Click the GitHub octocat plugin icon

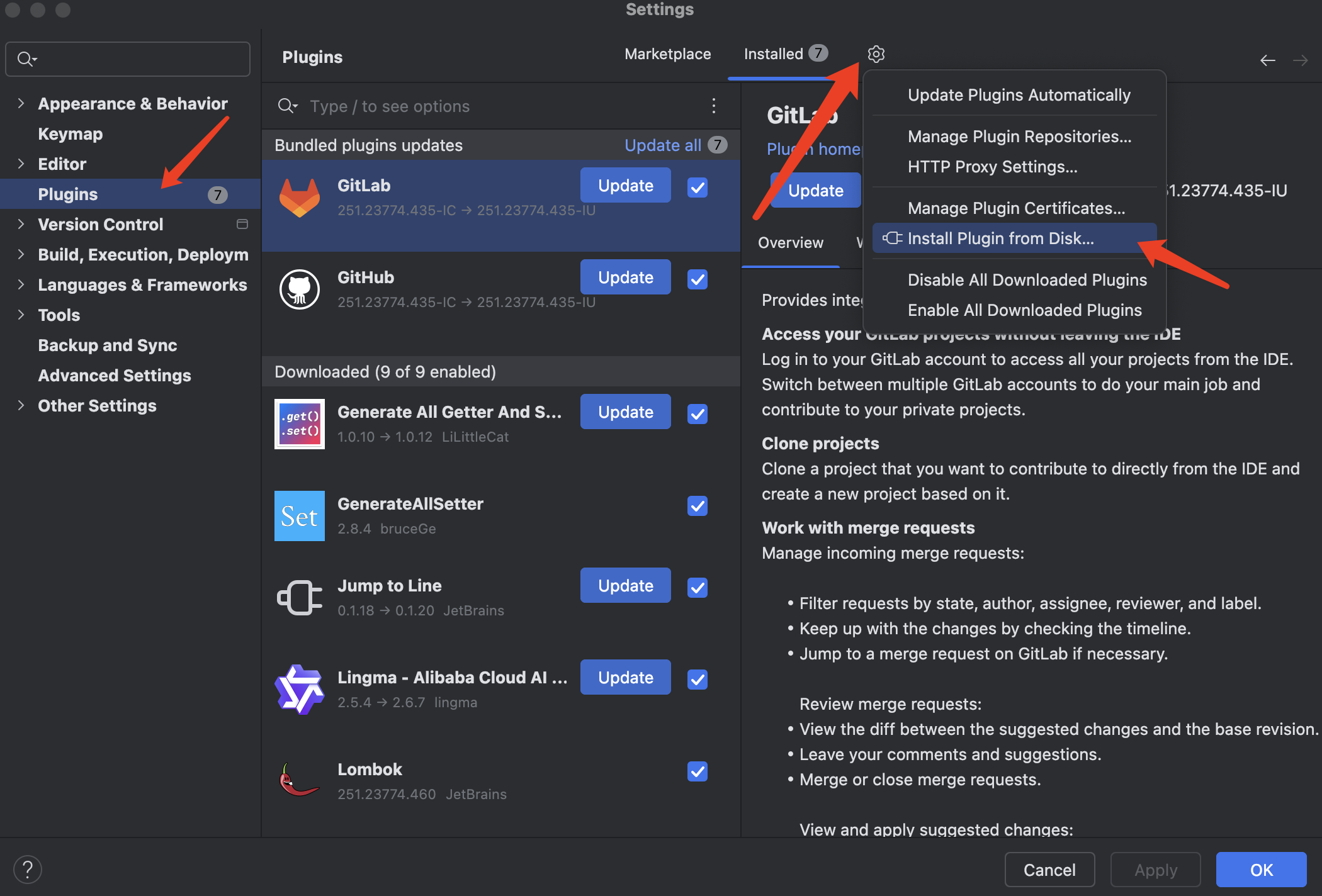(x=299, y=289)
